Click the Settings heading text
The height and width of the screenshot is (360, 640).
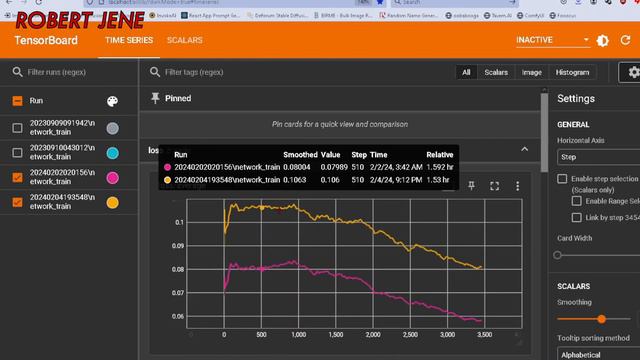(x=576, y=98)
